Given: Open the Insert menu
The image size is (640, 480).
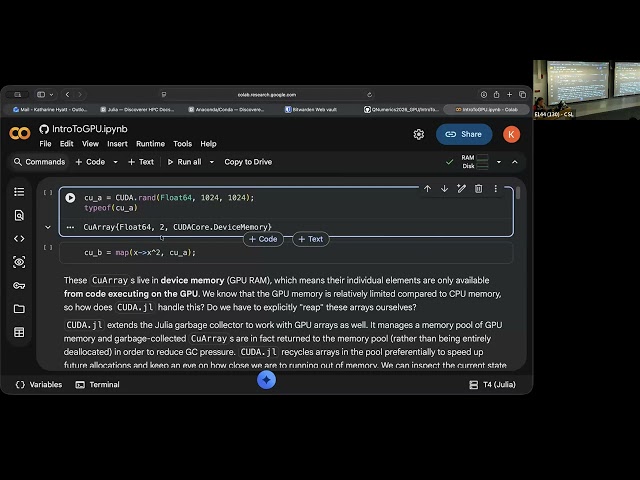Looking at the screenshot, I should [x=117, y=144].
